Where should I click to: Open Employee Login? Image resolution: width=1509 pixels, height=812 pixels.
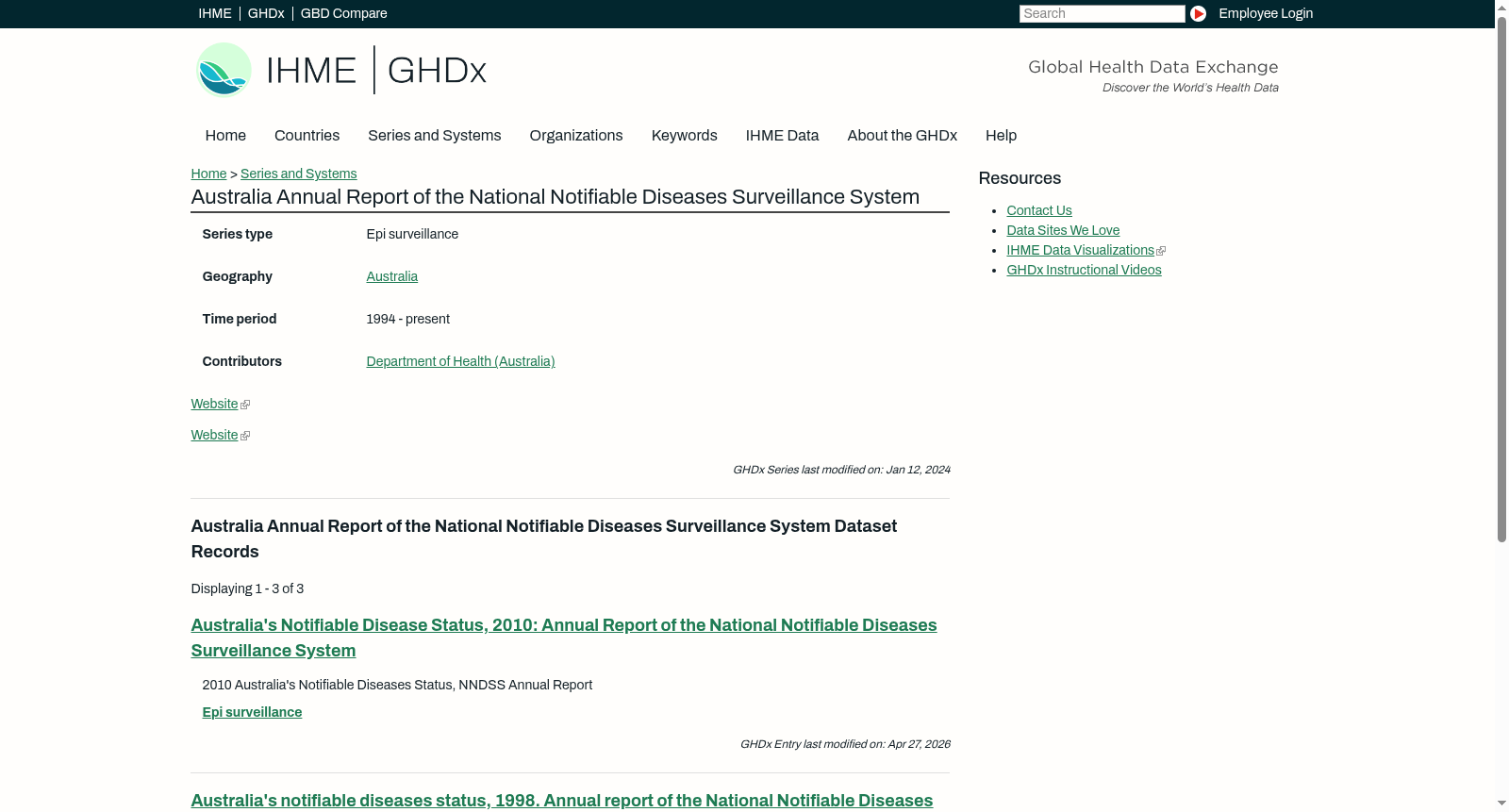[1266, 13]
